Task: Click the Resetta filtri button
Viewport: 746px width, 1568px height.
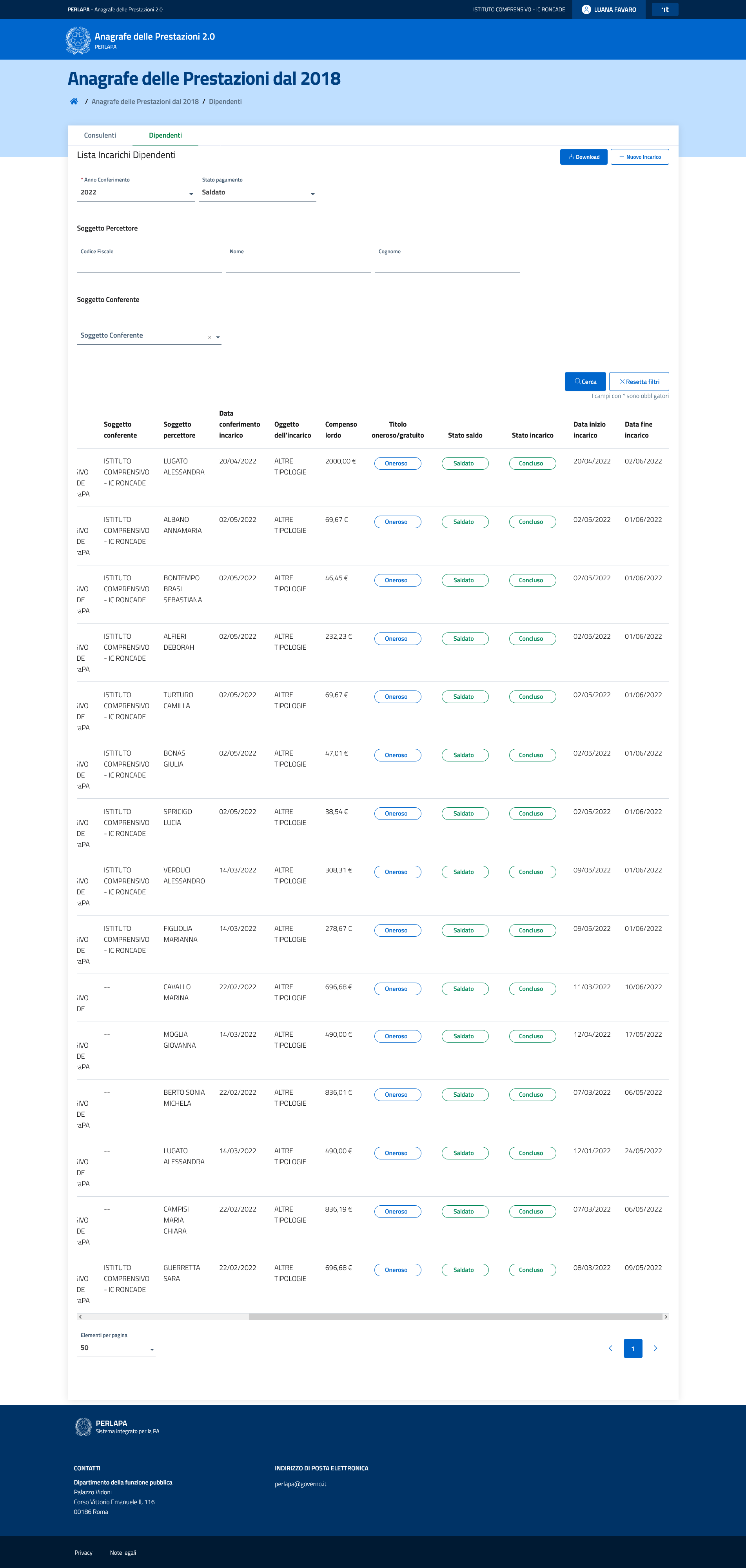Action: coord(639,382)
